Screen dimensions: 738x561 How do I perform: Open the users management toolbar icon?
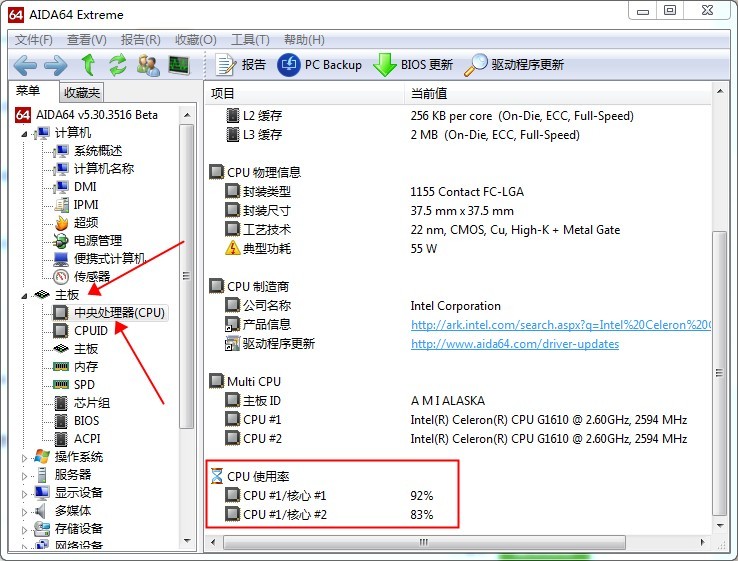tap(148, 65)
